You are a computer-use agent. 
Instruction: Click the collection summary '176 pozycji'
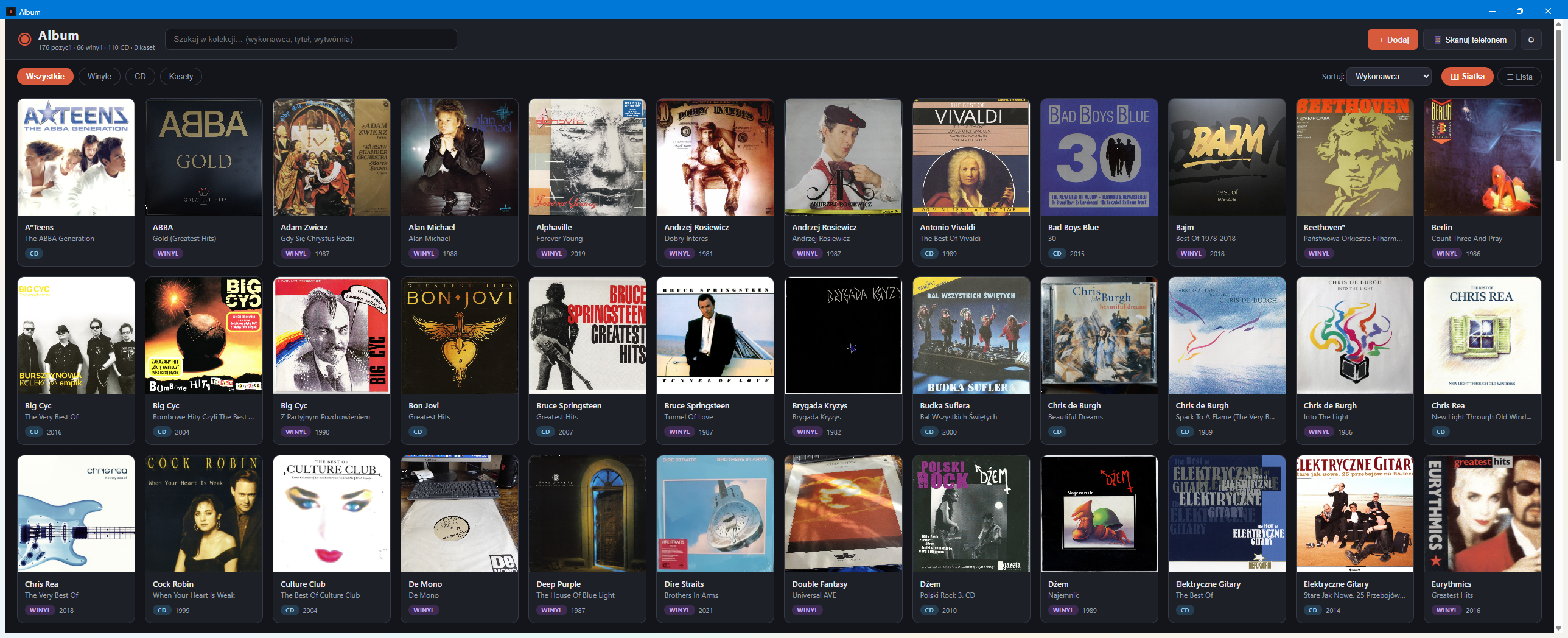click(55, 47)
